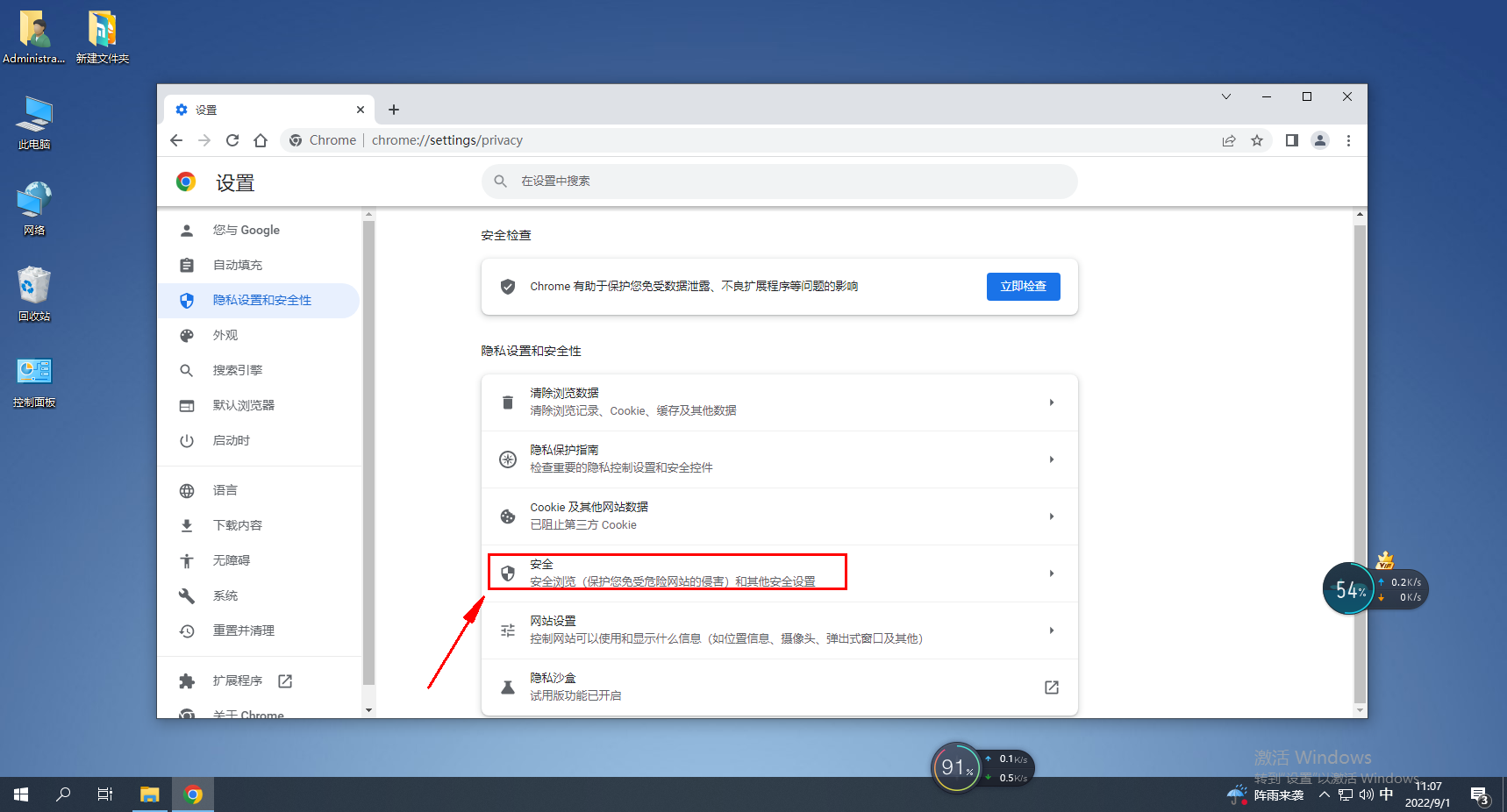
Task: Click the 在设置中搜索 search field
Action: pyautogui.click(x=779, y=182)
